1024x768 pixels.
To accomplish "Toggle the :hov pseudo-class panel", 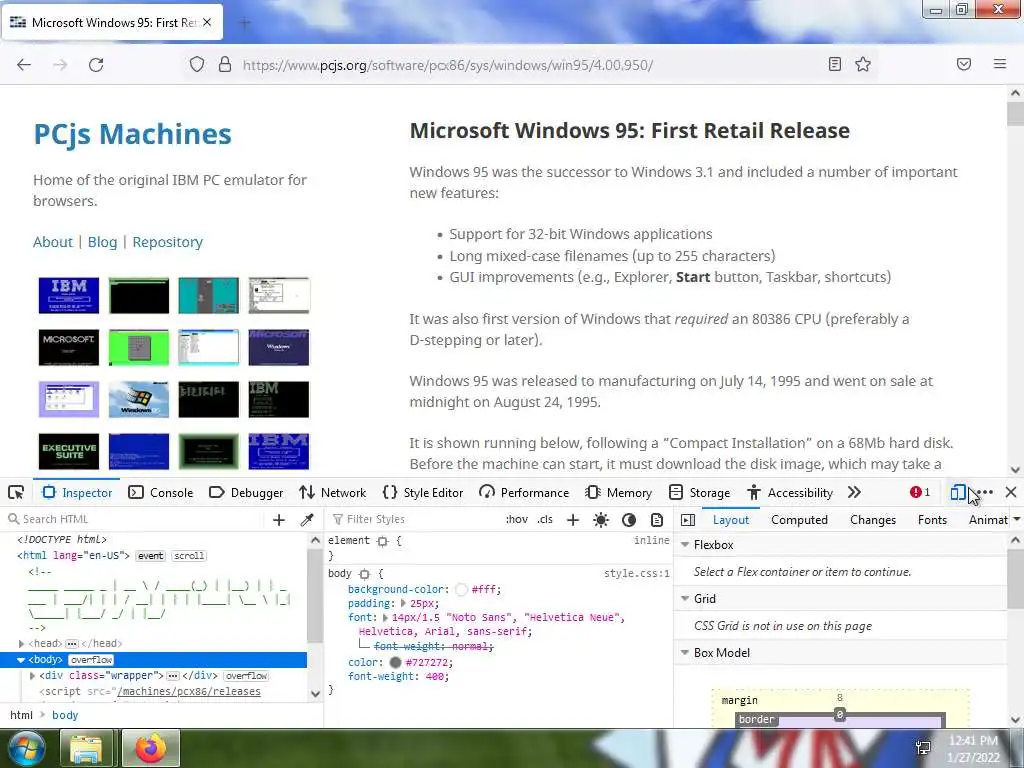I will tap(517, 519).
